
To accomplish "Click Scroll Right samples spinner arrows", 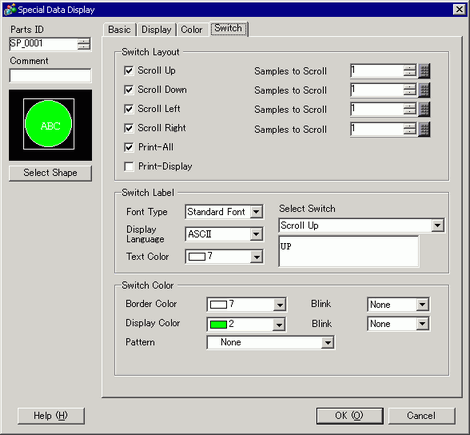I will coord(410,129).
